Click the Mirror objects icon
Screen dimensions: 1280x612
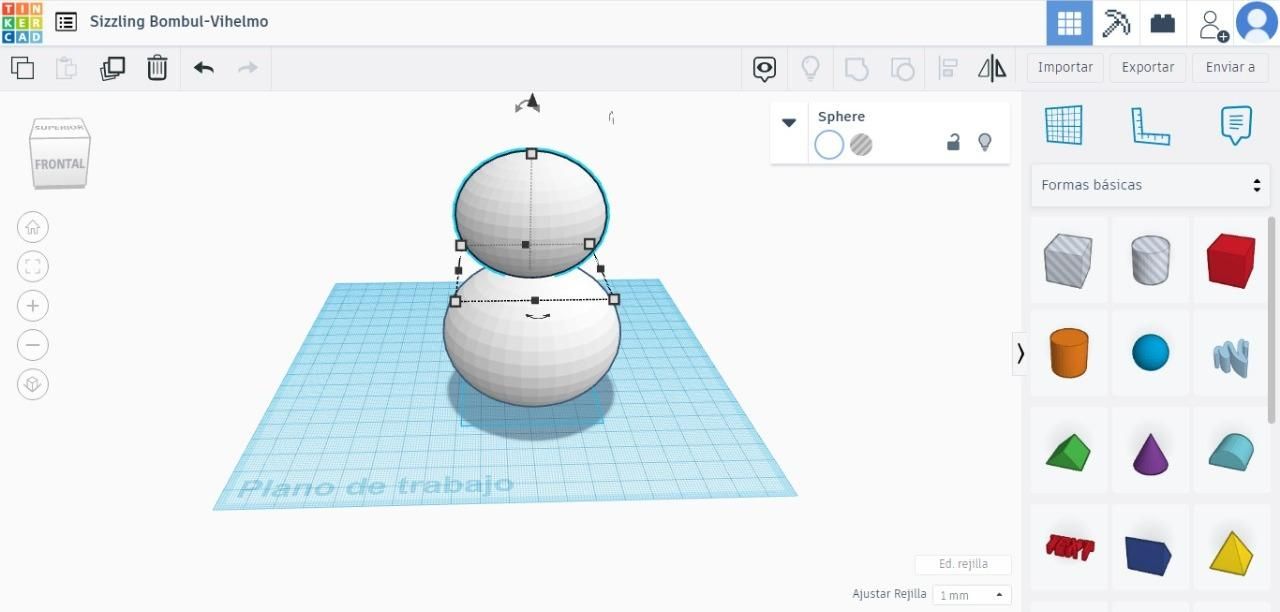pyautogui.click(x=992, y=68)
